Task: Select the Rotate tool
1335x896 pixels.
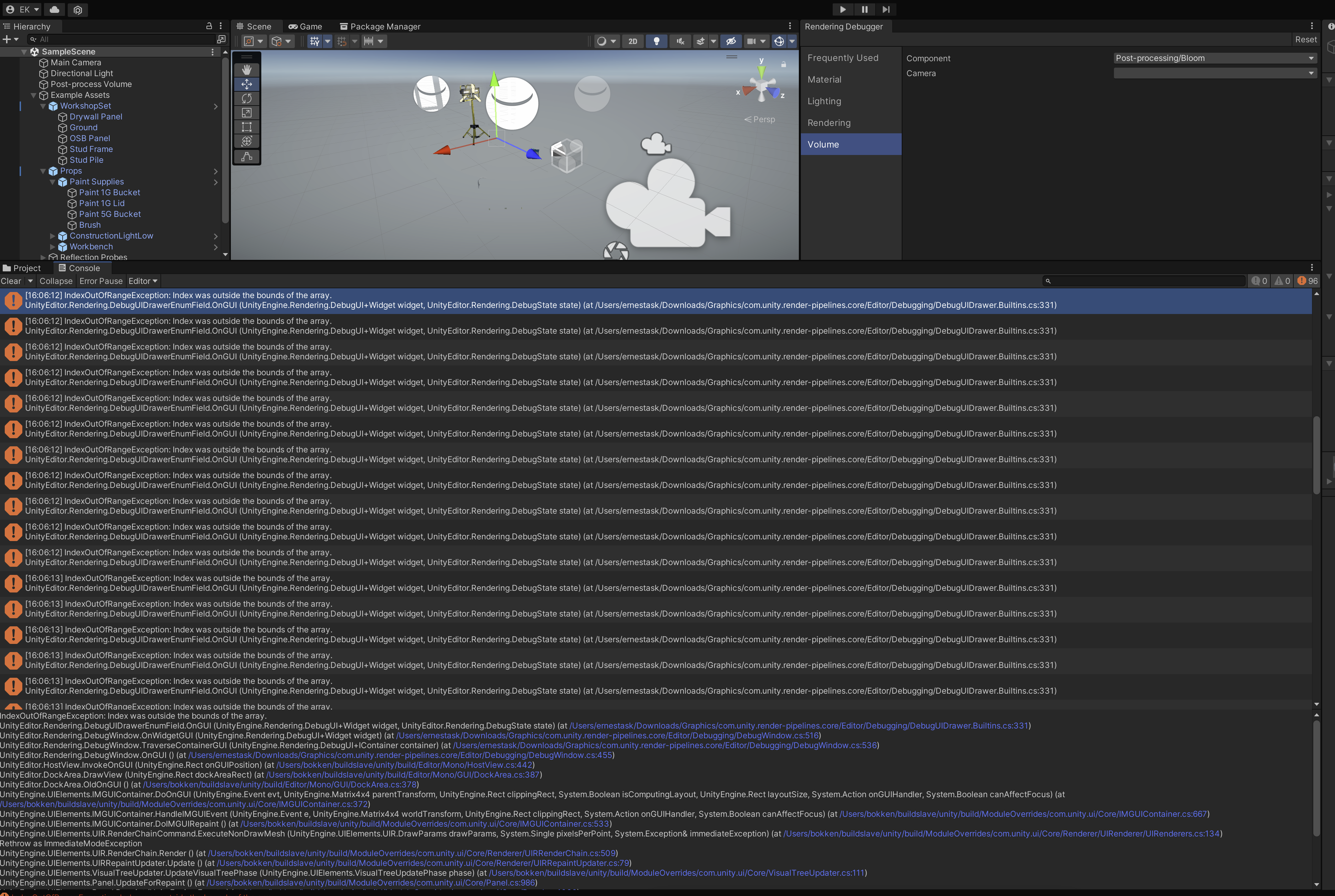Action: click(x=246, y=98)
